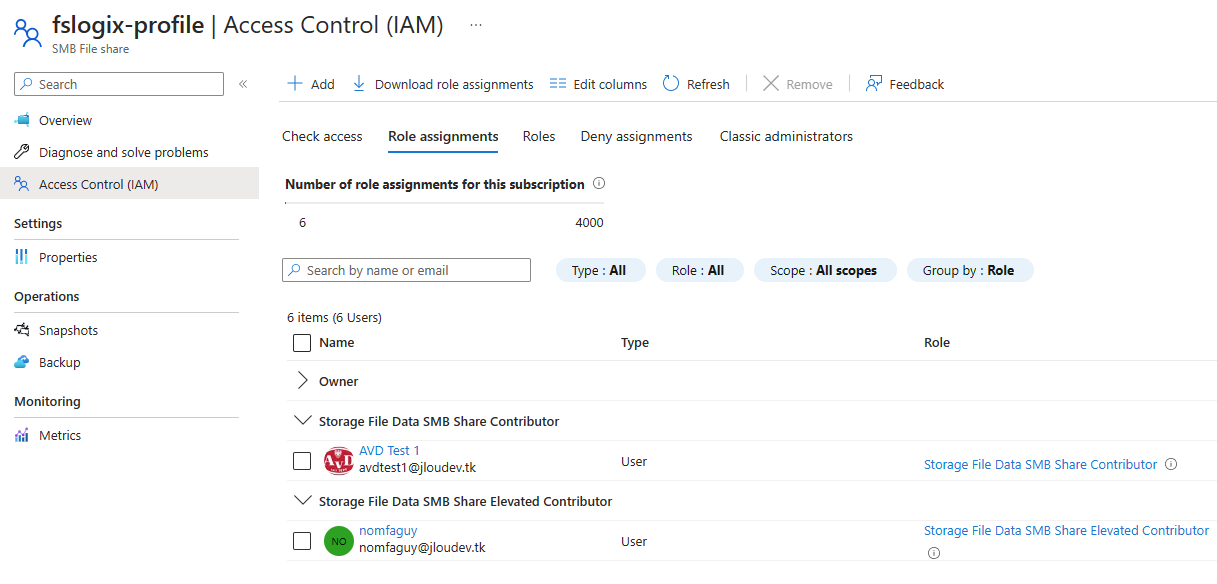Click the Search by name or email field
1217x584 pixels.
click(x=407, y=270)
